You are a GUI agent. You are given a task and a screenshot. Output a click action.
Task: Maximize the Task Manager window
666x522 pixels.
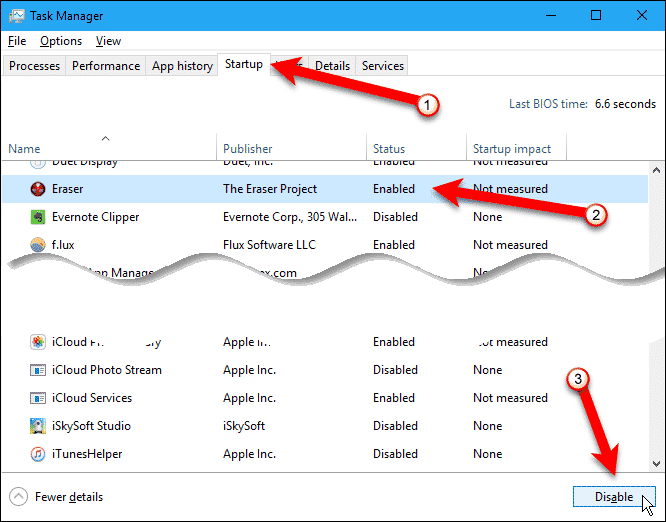click(x=596, y=16)
